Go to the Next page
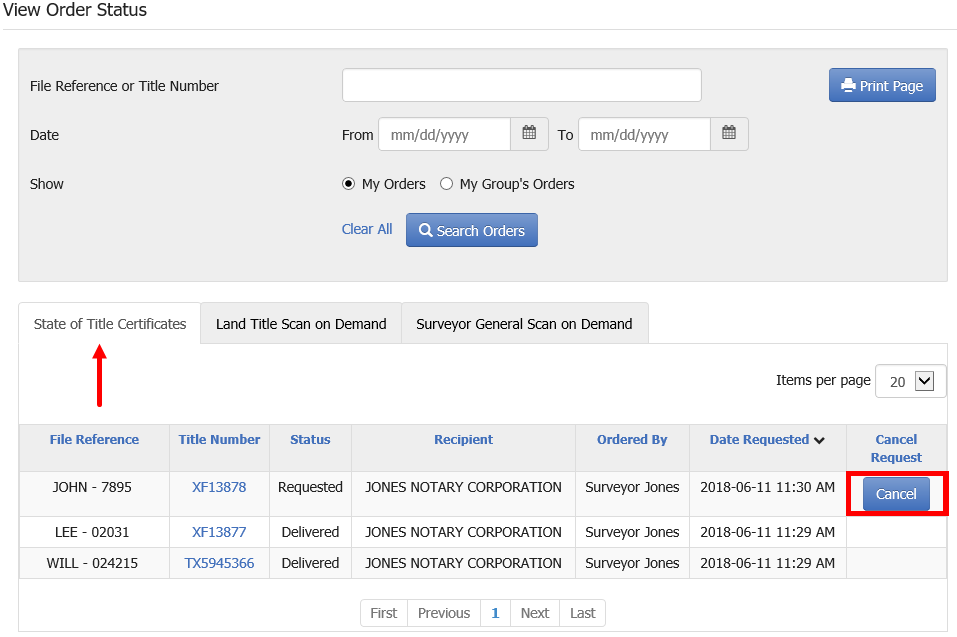This screenshot has height=637, width=957. (535, 613)
